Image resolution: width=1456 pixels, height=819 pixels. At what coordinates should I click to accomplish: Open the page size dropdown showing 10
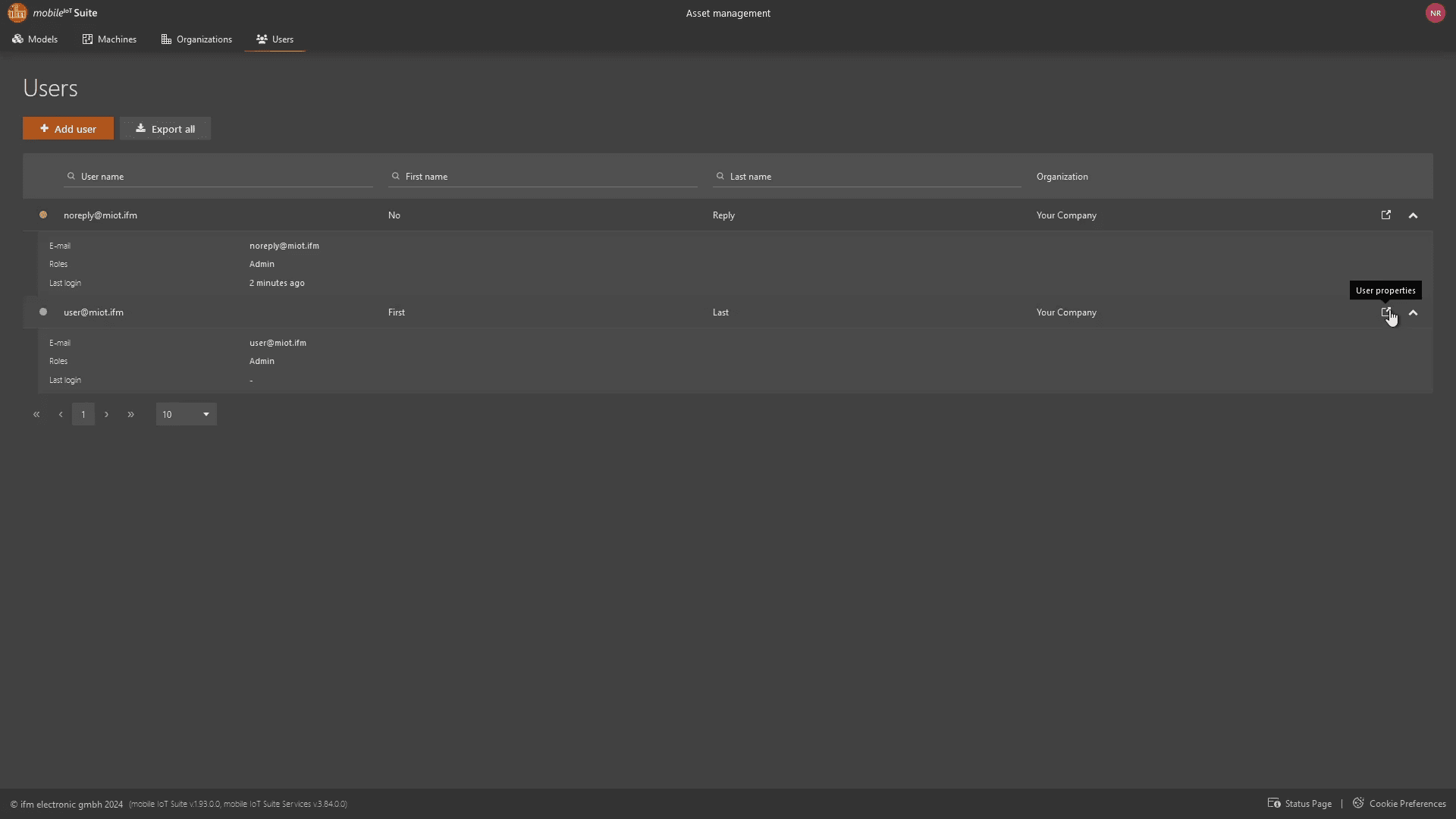point(187,414)
